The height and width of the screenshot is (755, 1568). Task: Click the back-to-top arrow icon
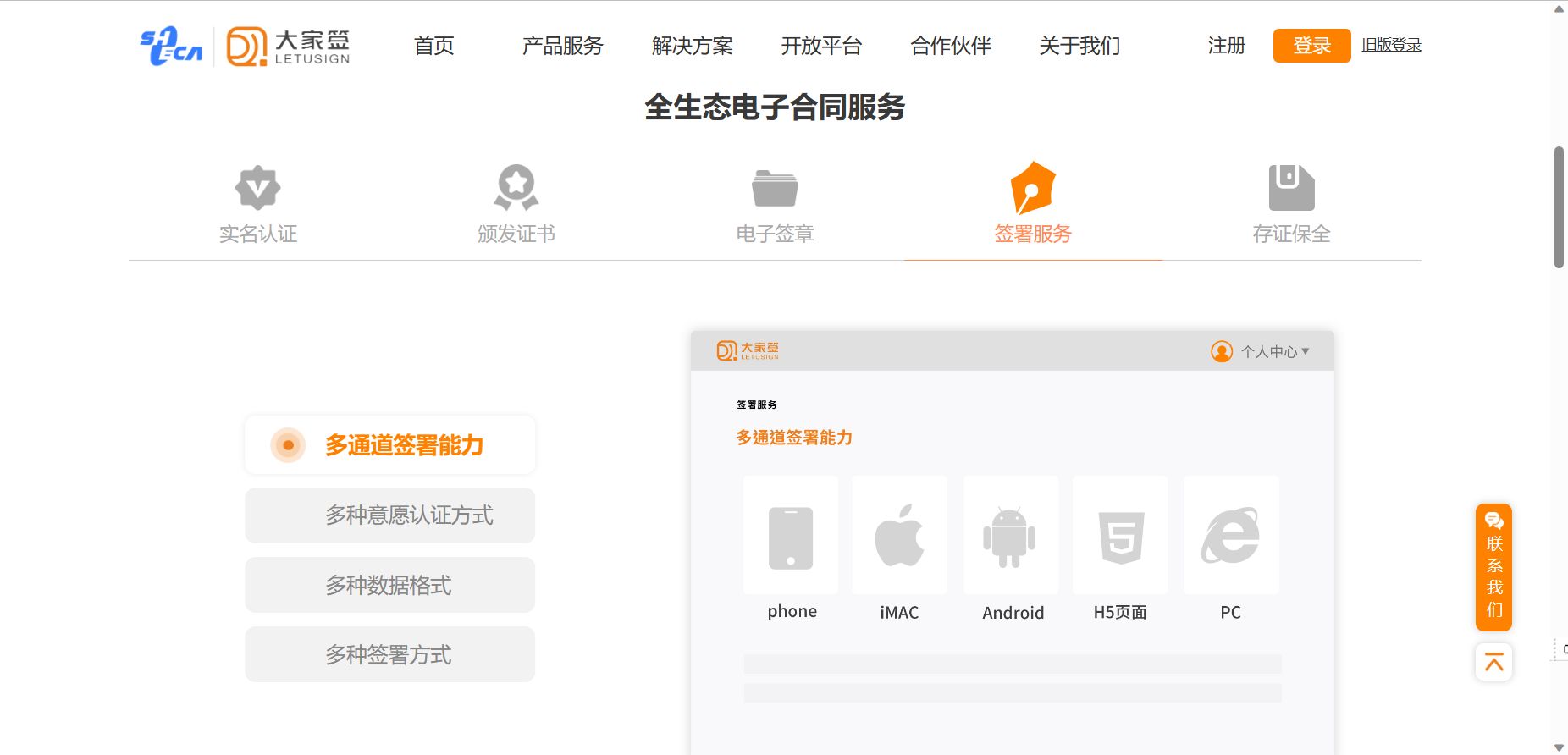[1494, 662]
